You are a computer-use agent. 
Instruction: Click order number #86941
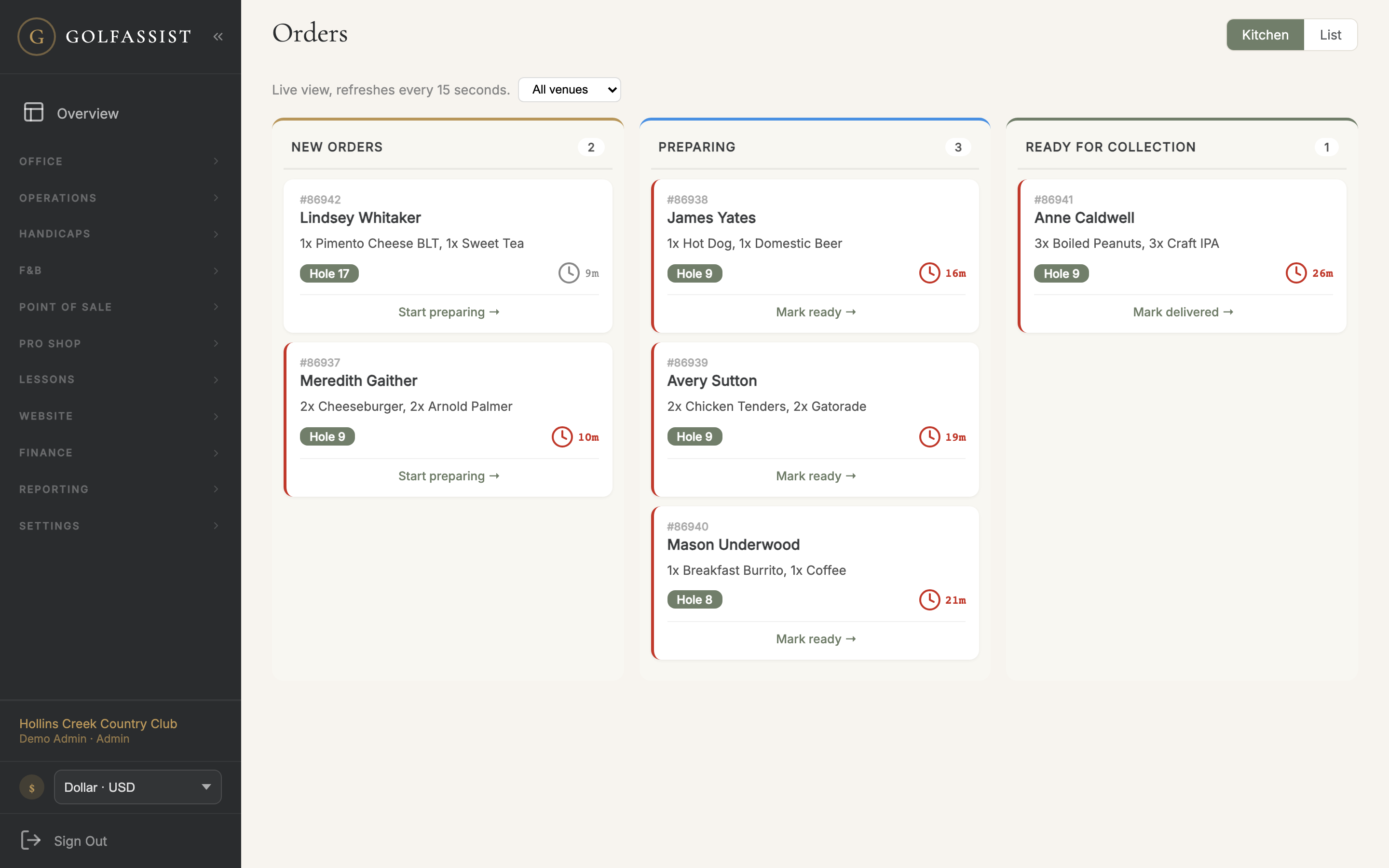1053,200
